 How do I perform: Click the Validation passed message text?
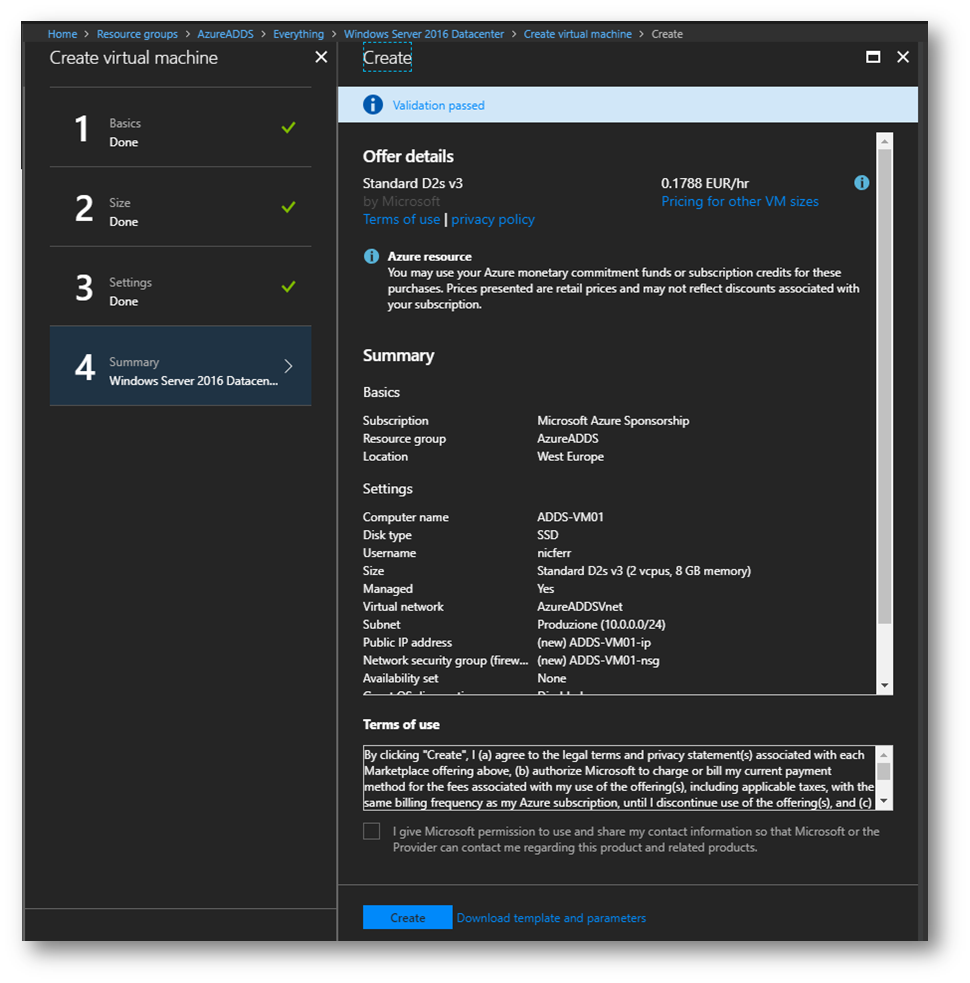tap(438, 105)
